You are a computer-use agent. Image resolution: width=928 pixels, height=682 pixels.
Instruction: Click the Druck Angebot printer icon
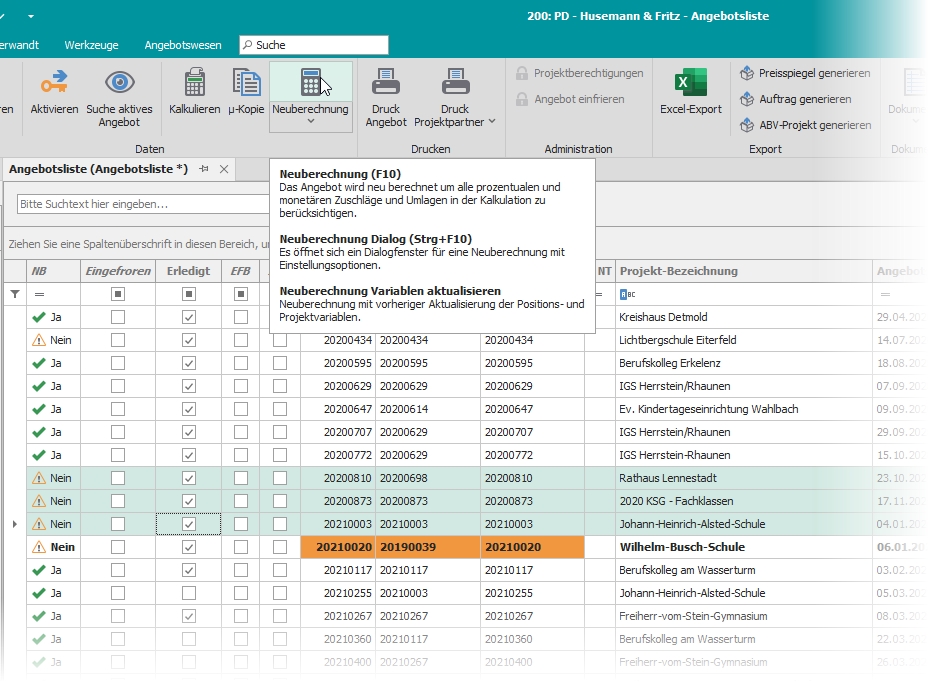(385, 84)
